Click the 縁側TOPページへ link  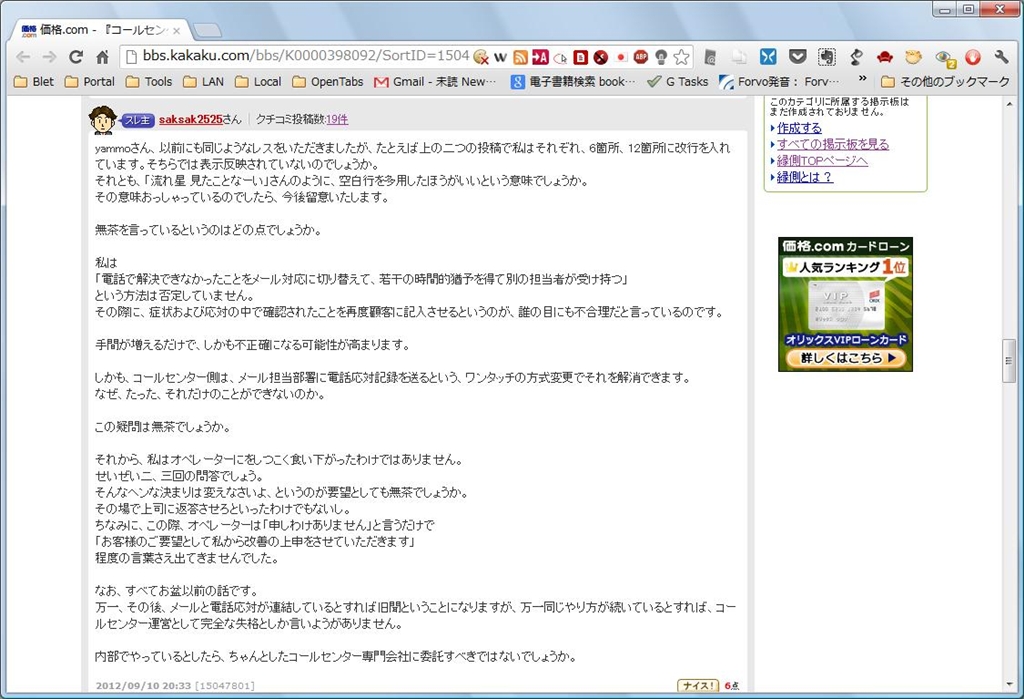(x=822, y=161)
